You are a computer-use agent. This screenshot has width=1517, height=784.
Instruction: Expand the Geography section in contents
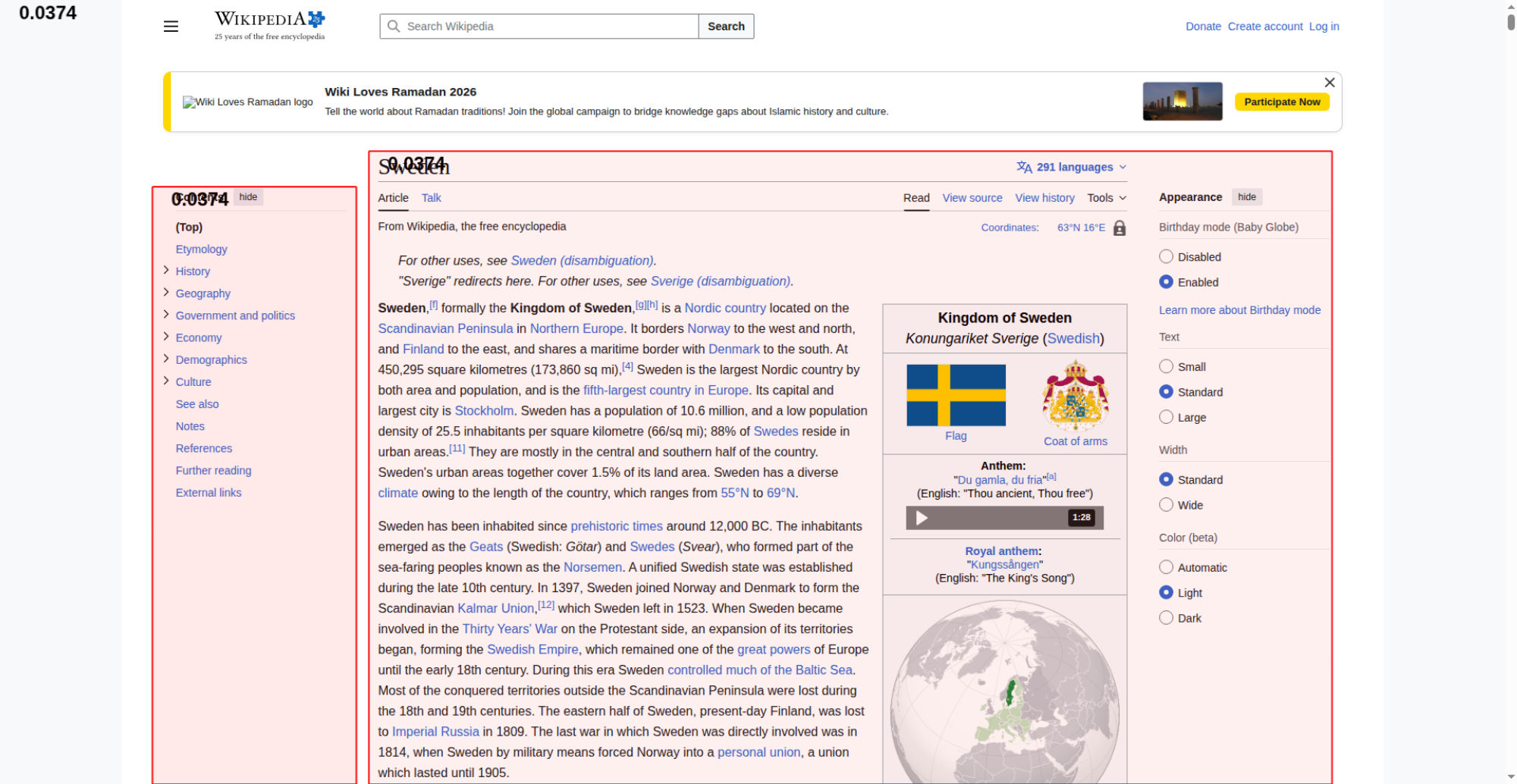166,293
